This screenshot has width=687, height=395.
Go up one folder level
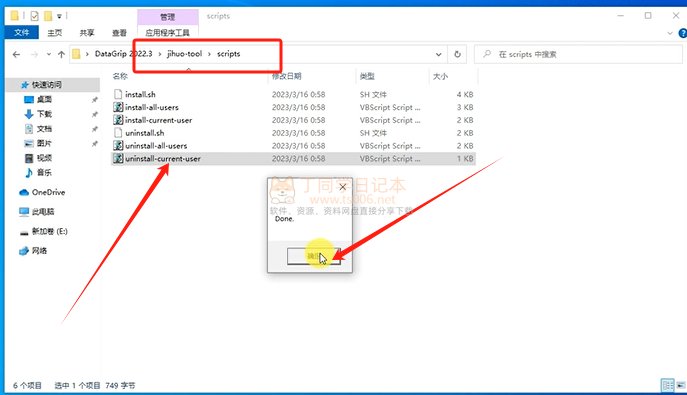pos(61,54)
